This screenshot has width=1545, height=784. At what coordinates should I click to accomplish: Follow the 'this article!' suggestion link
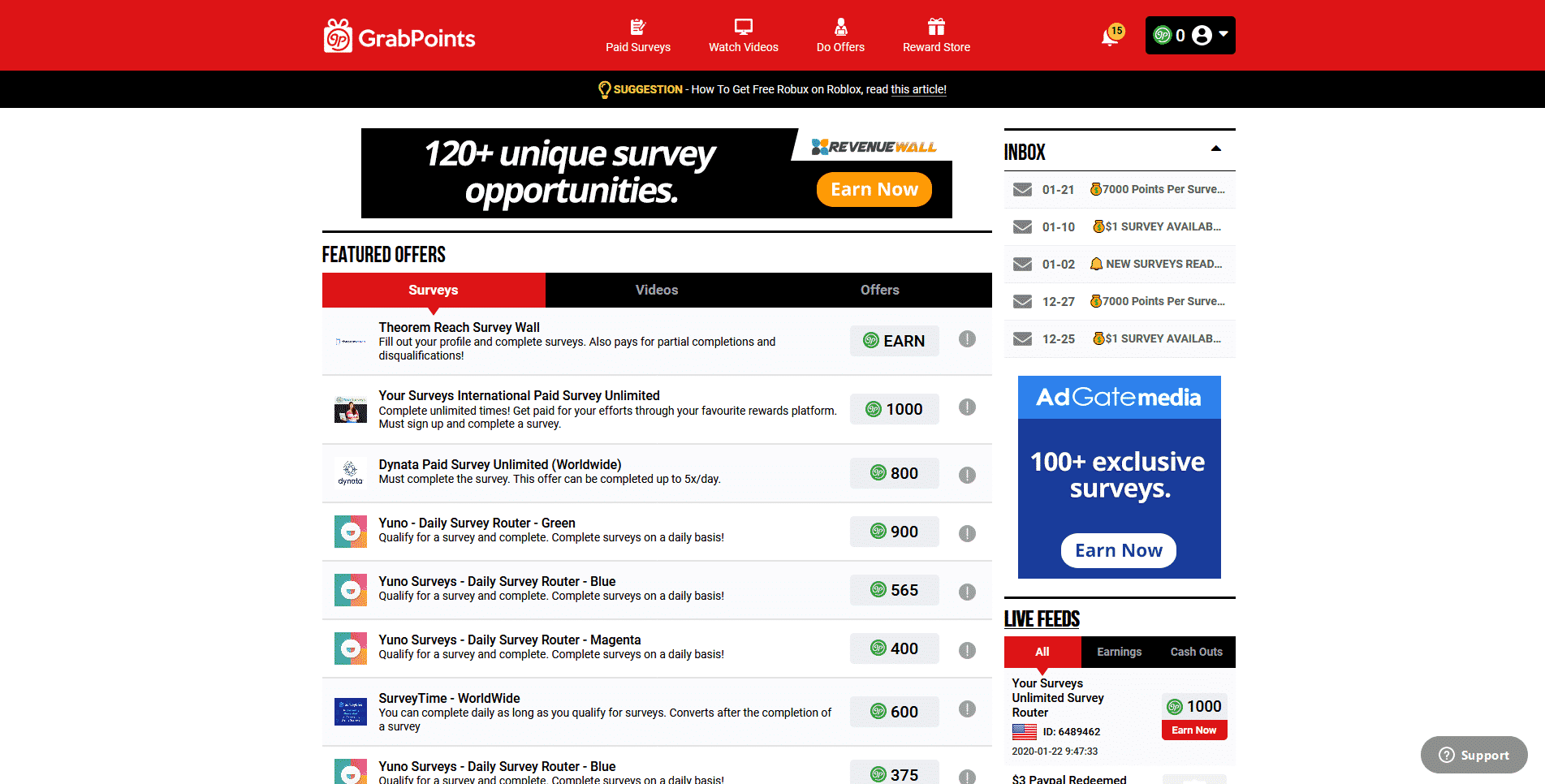[x=918, y=89]
